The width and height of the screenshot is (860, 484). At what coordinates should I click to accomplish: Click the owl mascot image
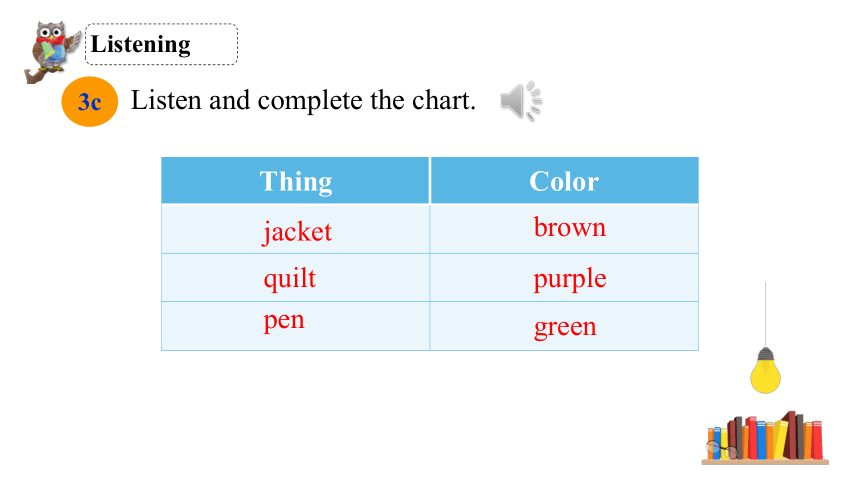coord(52,52)
